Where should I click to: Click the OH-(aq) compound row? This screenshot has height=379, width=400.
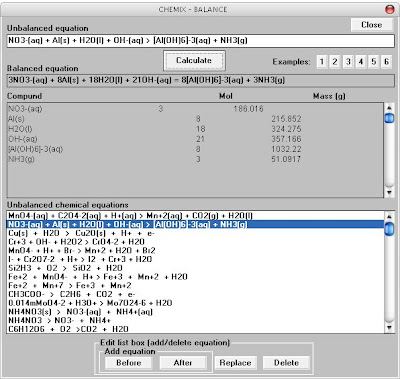click(195, 139)
